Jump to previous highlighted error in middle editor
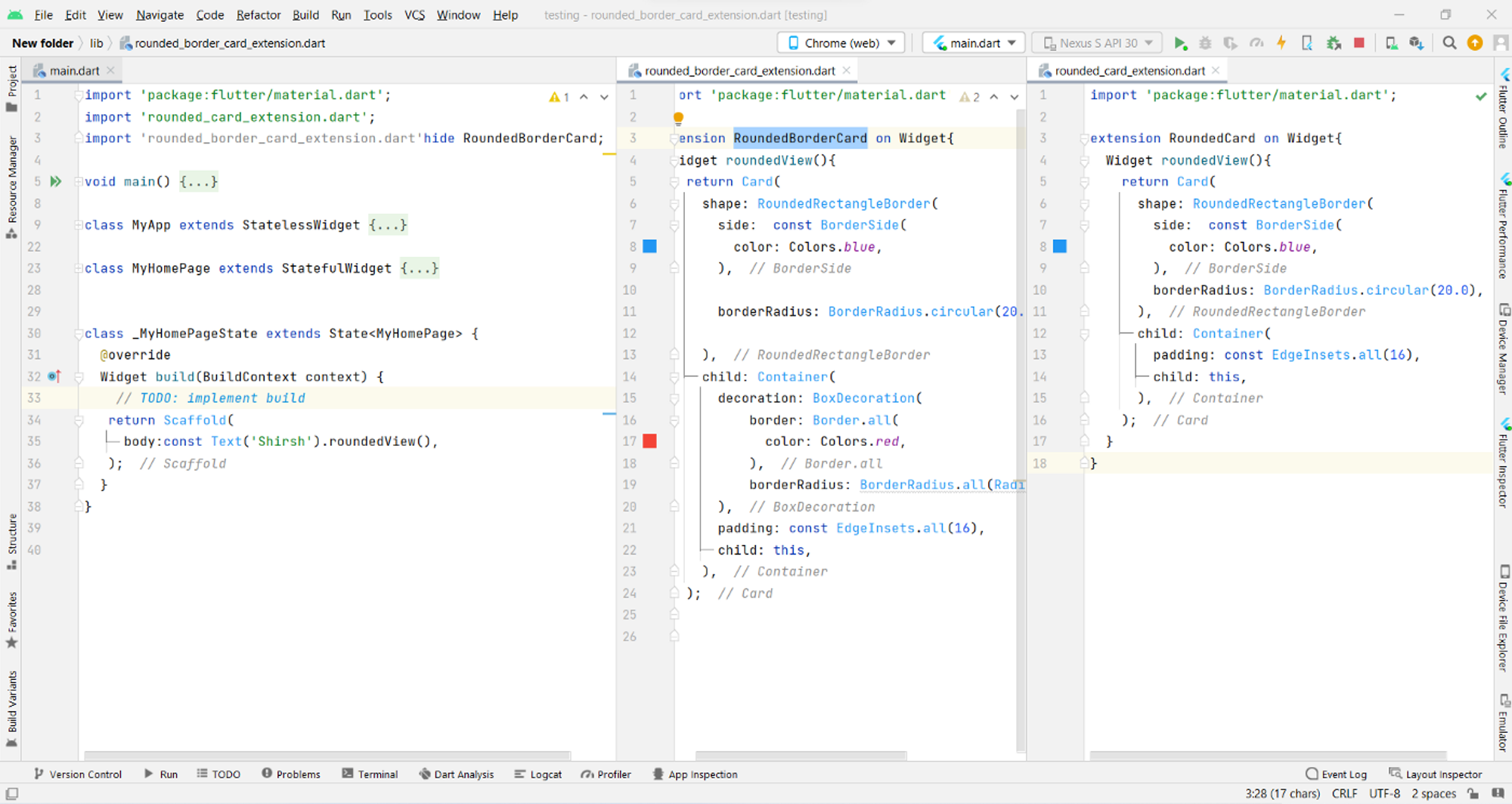This screenshot has height=804, width=1512. point(994,97)
